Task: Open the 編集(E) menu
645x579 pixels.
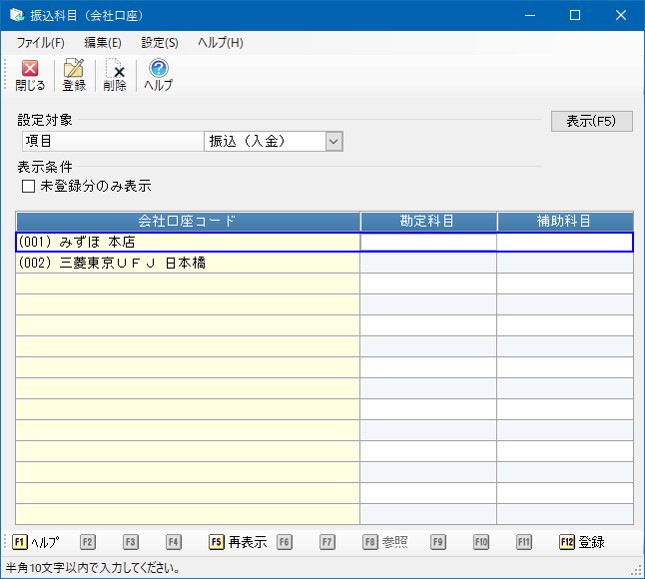Action: (x=103, y=43)
